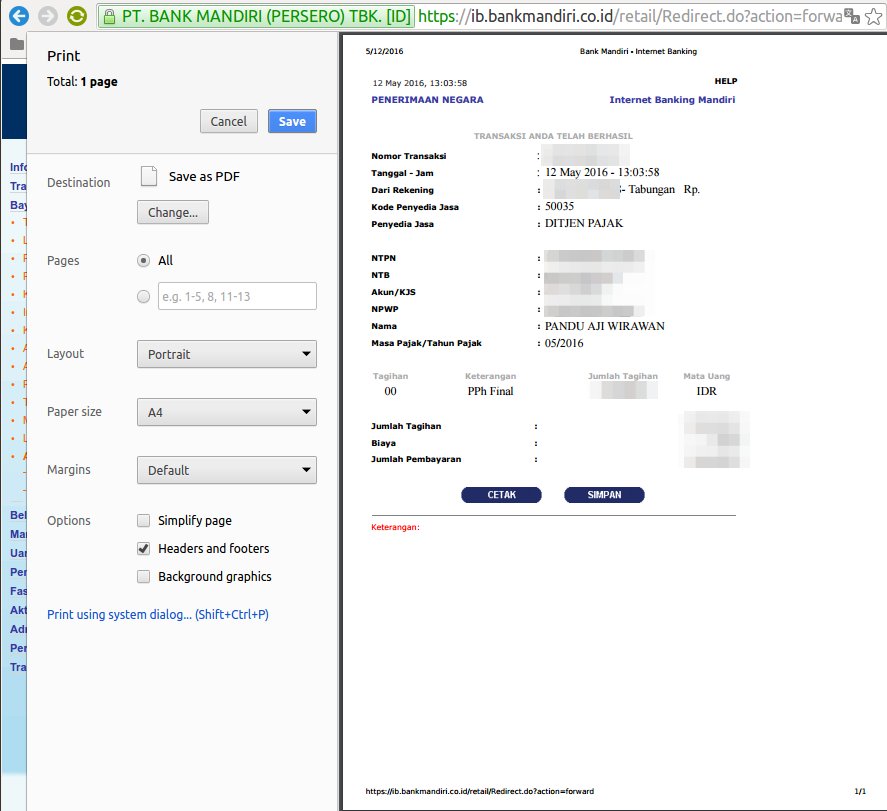This screenshot has height=811, width=887.
Task: Select the All pages radio button
Action: (x=144, y=261)
